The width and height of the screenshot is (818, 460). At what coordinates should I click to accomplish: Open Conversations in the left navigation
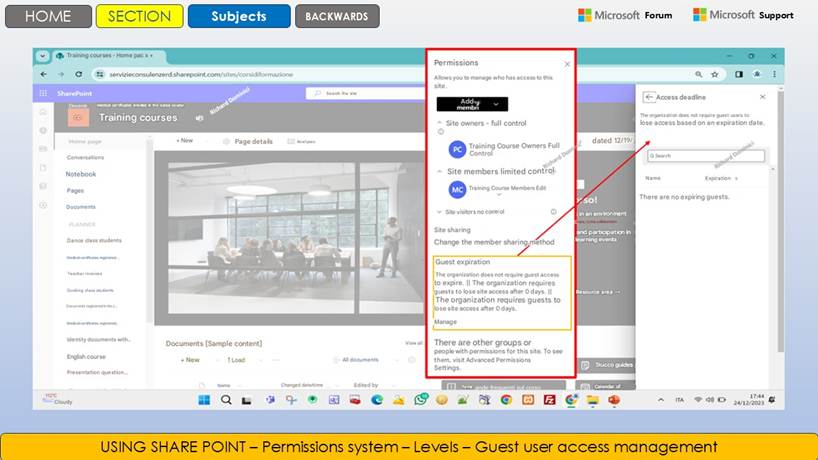[x=85, y=158]
